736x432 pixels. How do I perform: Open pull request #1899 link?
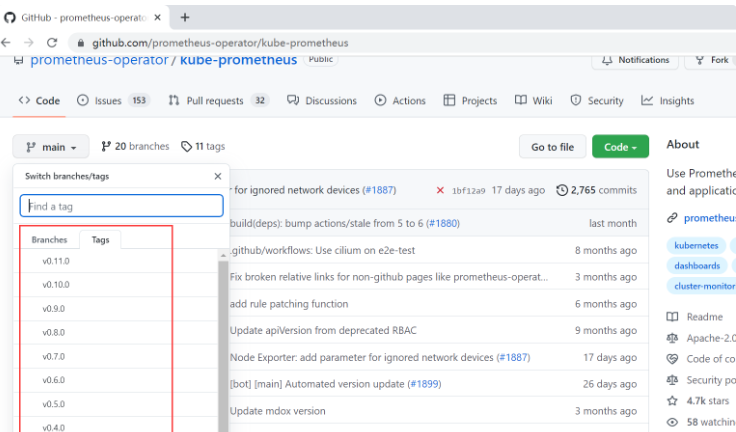click(424, 384)
